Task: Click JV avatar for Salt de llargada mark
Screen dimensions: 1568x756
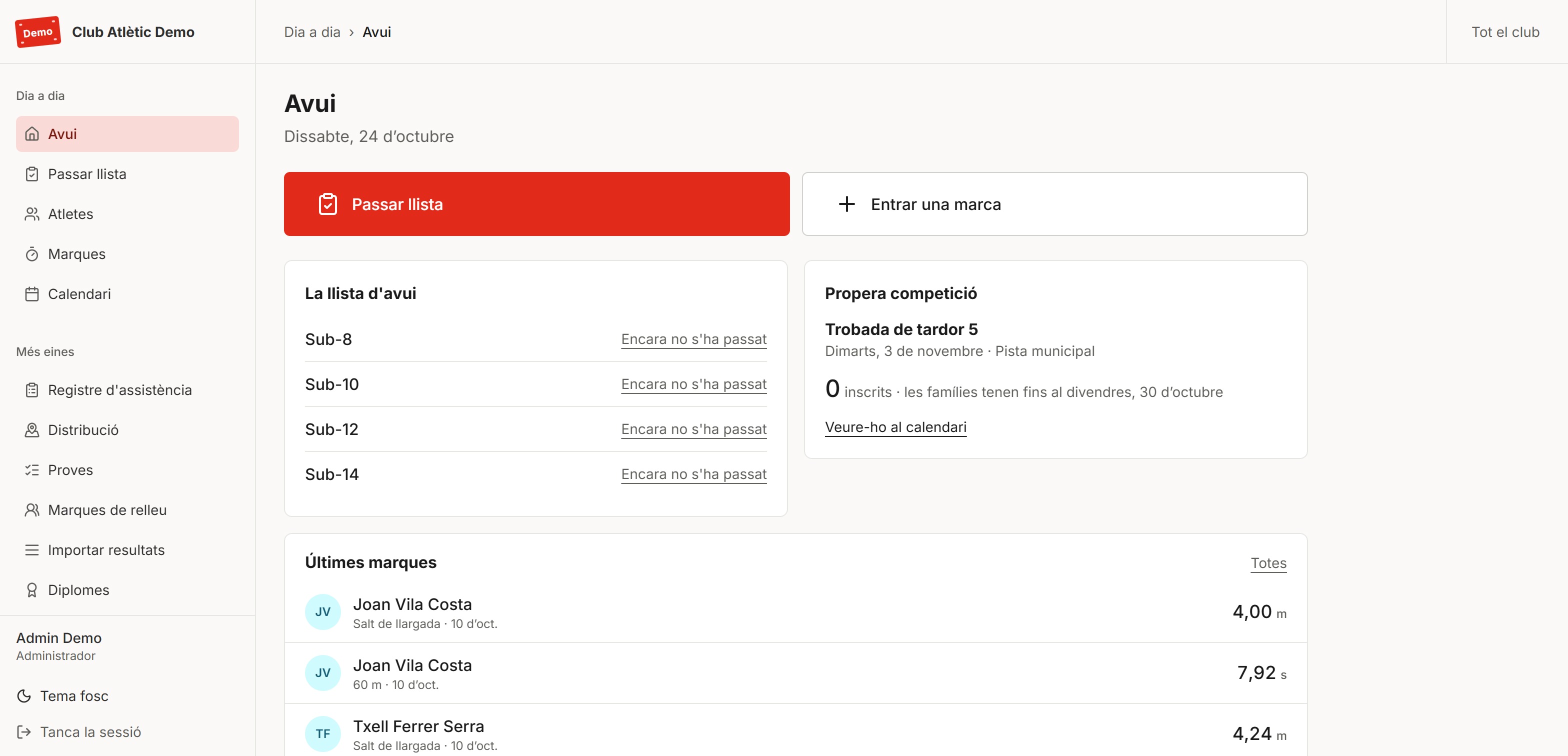Action: [x=322, y=611]
